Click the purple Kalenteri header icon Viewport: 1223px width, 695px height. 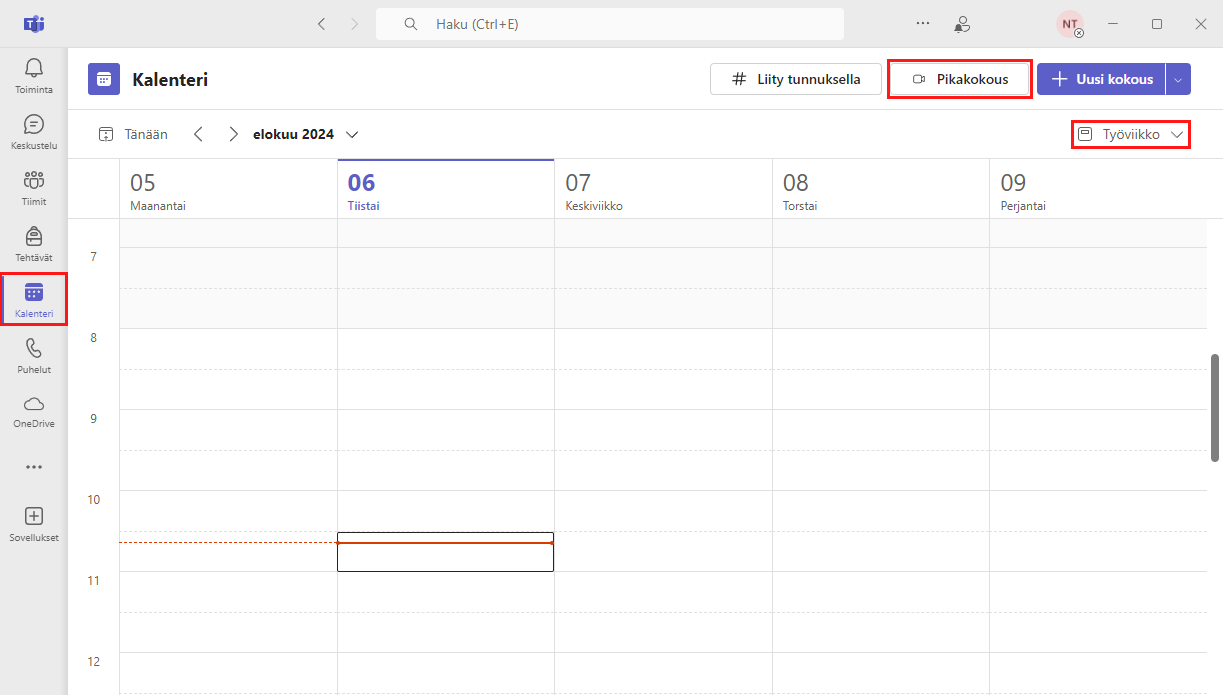104,79
